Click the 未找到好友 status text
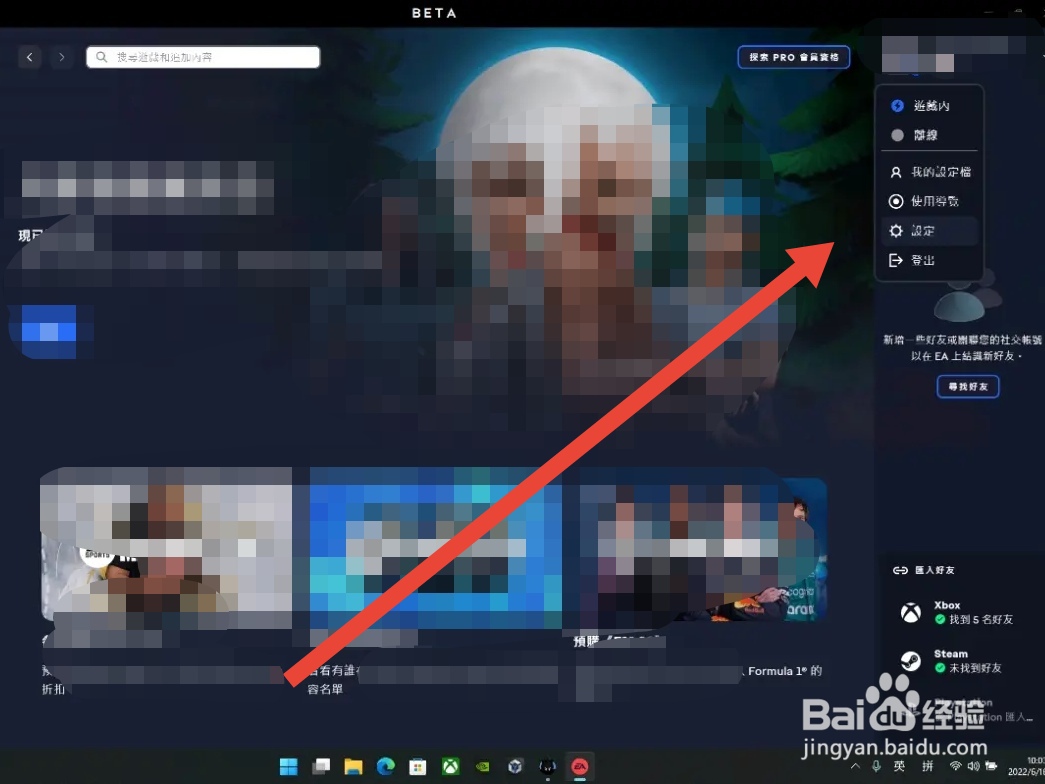The image size is (1045, 784). click(976, 668)
